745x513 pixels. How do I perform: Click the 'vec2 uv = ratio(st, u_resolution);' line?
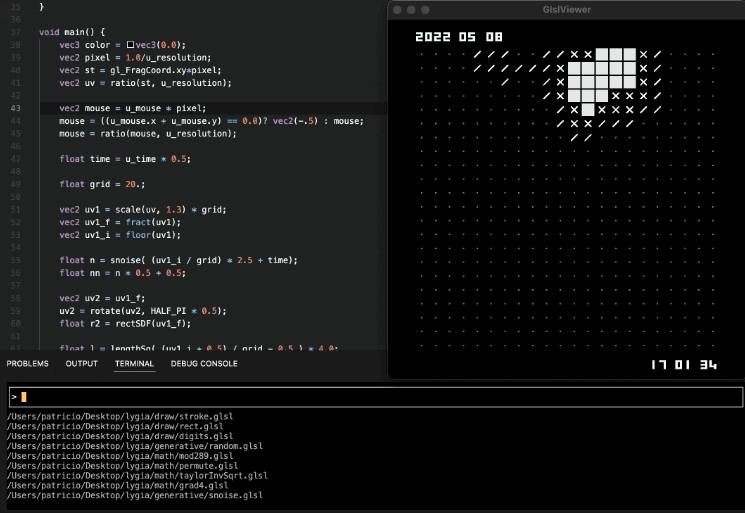coord(145,83)
